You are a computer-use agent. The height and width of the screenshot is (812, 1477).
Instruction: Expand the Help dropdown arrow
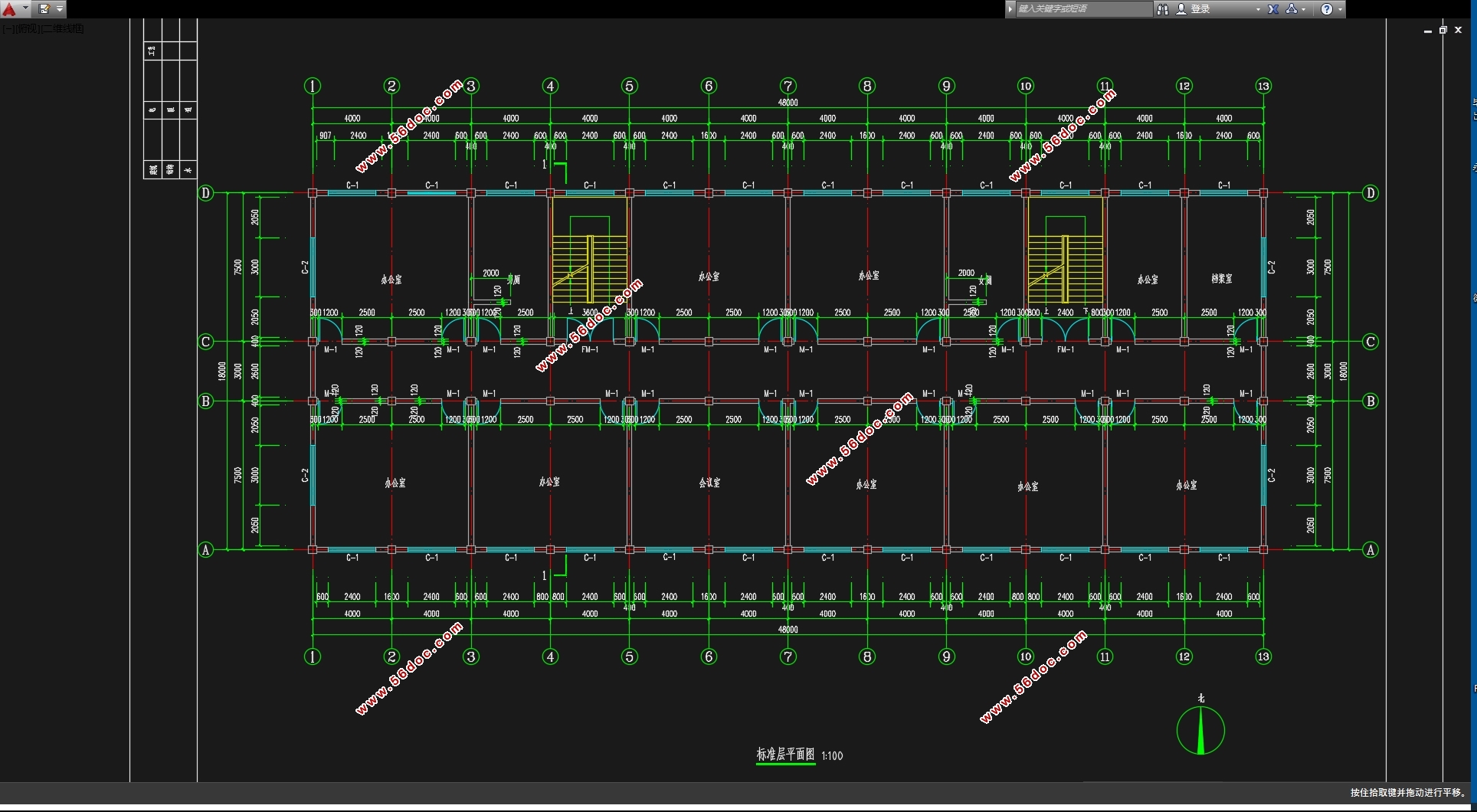tap(1340, 10)
